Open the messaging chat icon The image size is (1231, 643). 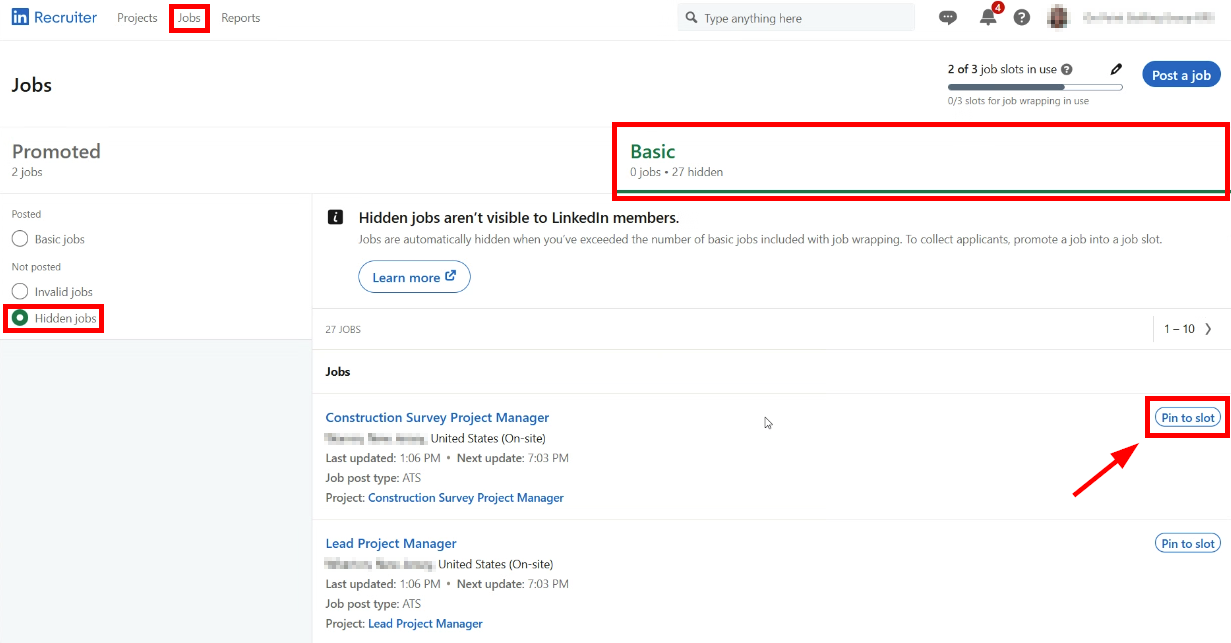pyautogui.click(x=948, y=18)
